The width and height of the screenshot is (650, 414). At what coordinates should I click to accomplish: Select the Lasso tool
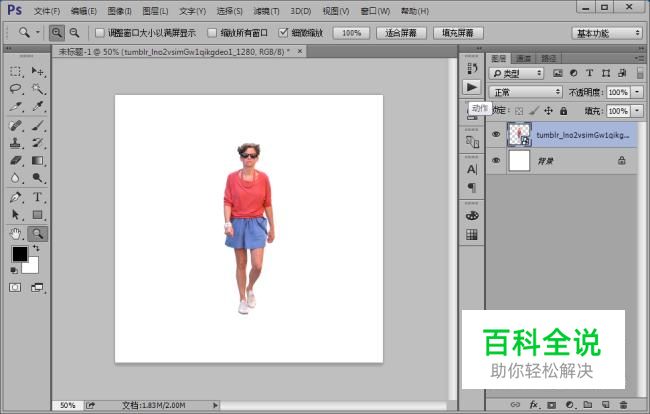[x=16, y=89]
